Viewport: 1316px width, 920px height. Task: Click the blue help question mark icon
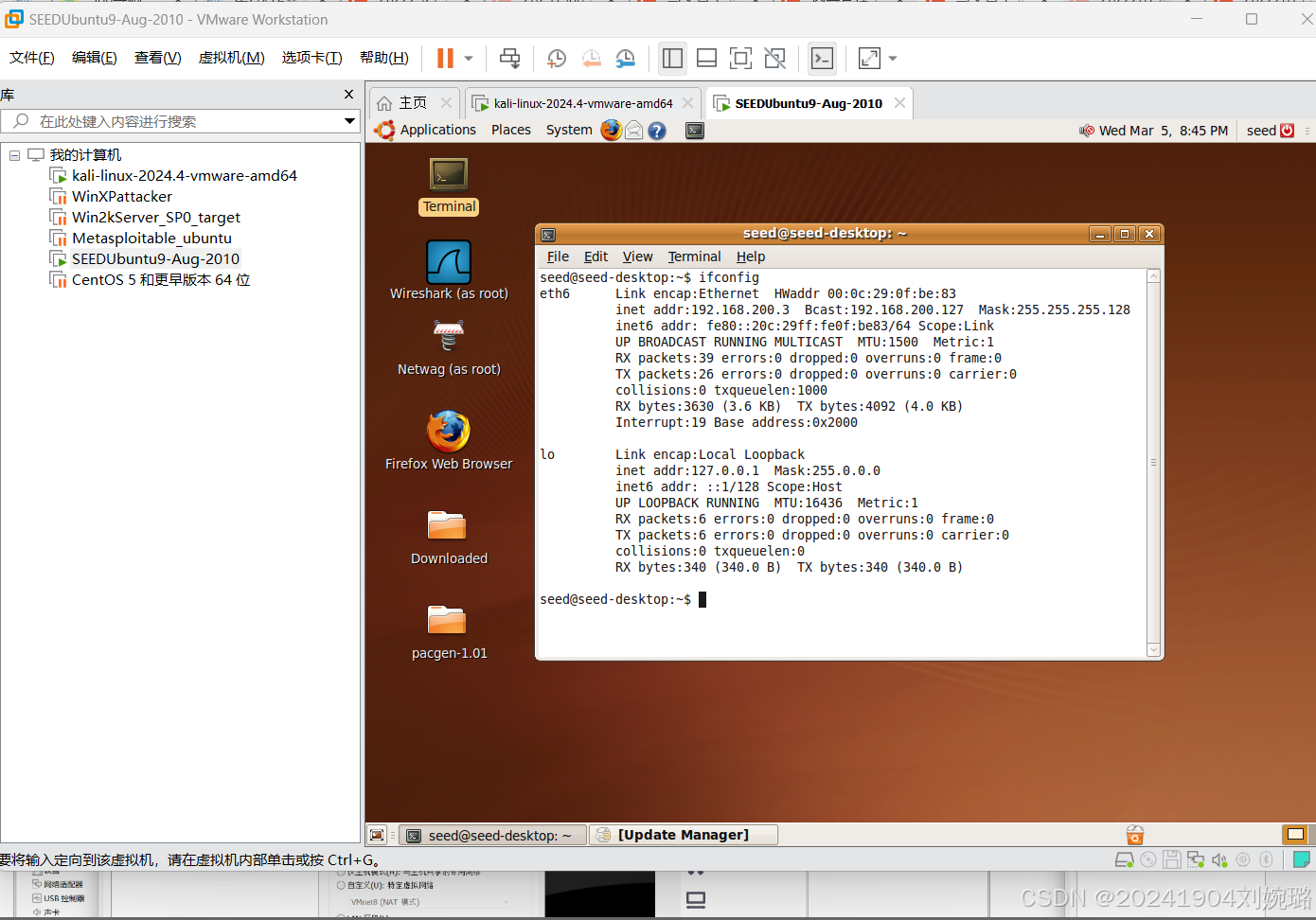657,131
